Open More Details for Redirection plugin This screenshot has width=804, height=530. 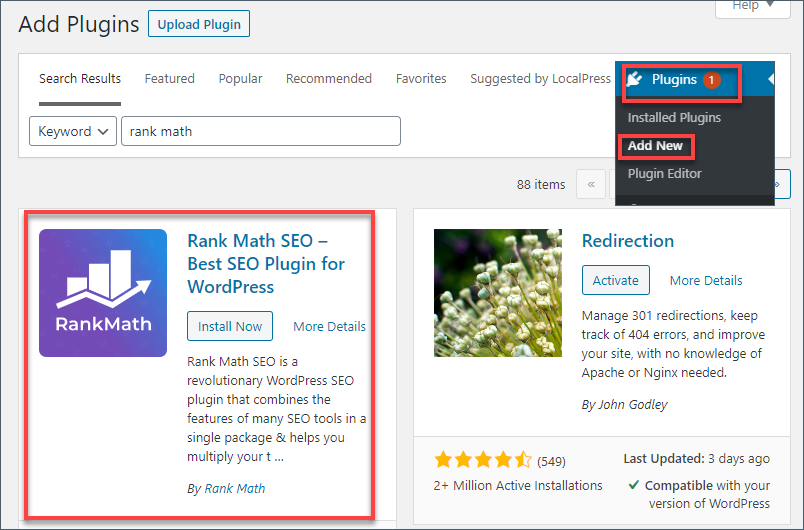point(706,280)
